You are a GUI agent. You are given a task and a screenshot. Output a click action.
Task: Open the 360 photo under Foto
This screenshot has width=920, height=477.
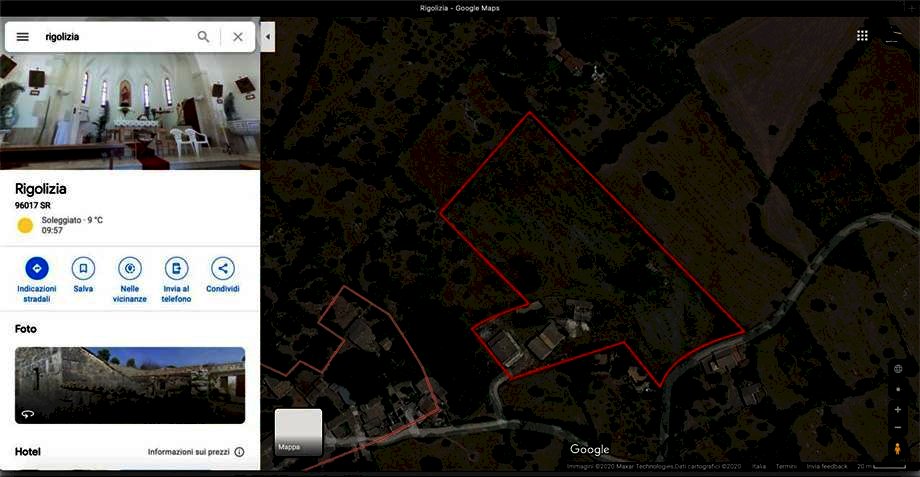(x=130, y=385)
